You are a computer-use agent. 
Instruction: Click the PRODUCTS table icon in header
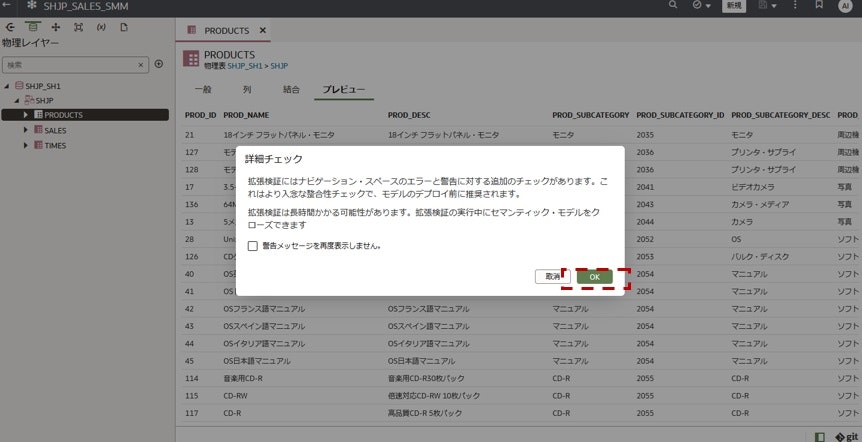[x=191, y=58]
